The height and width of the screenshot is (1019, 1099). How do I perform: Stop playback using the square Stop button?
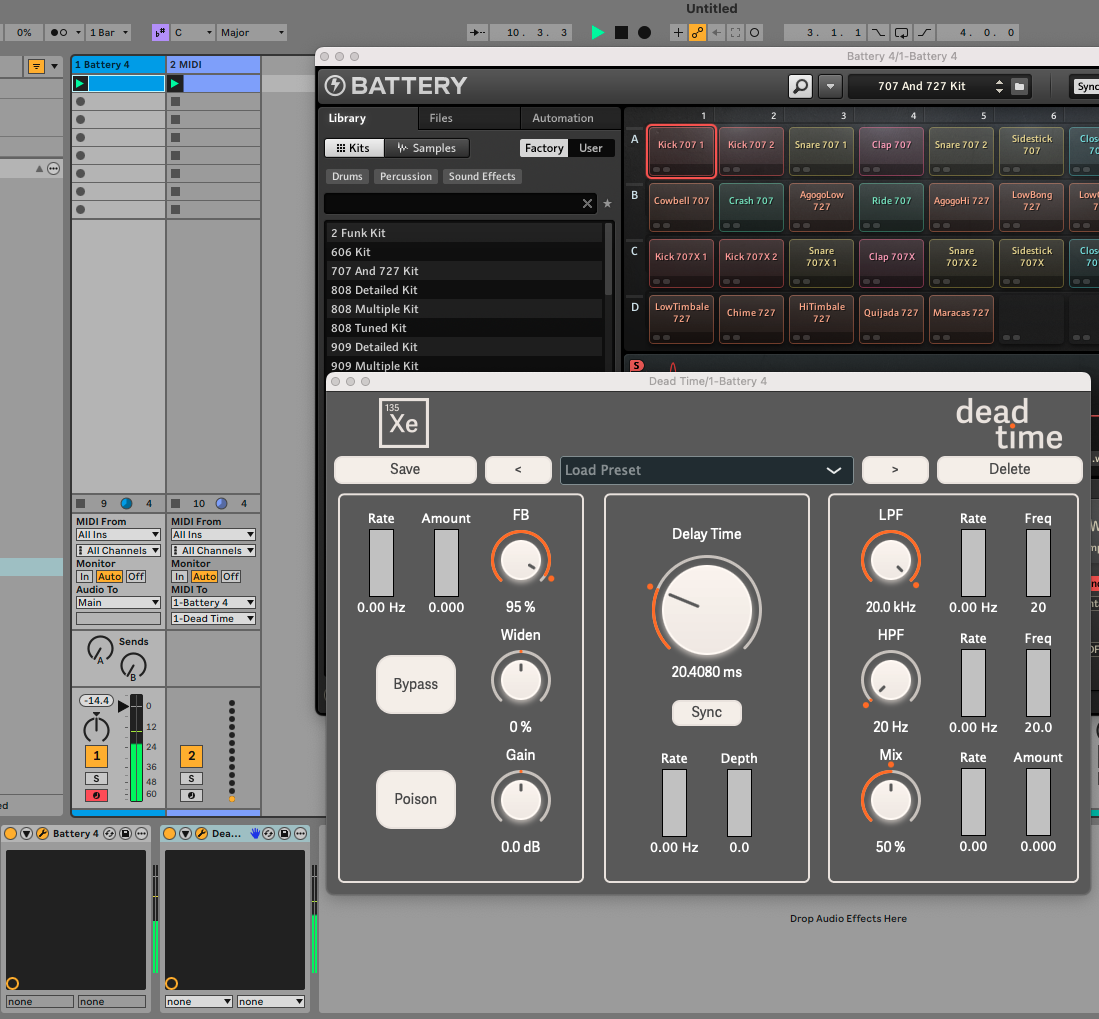pos(621,32)
